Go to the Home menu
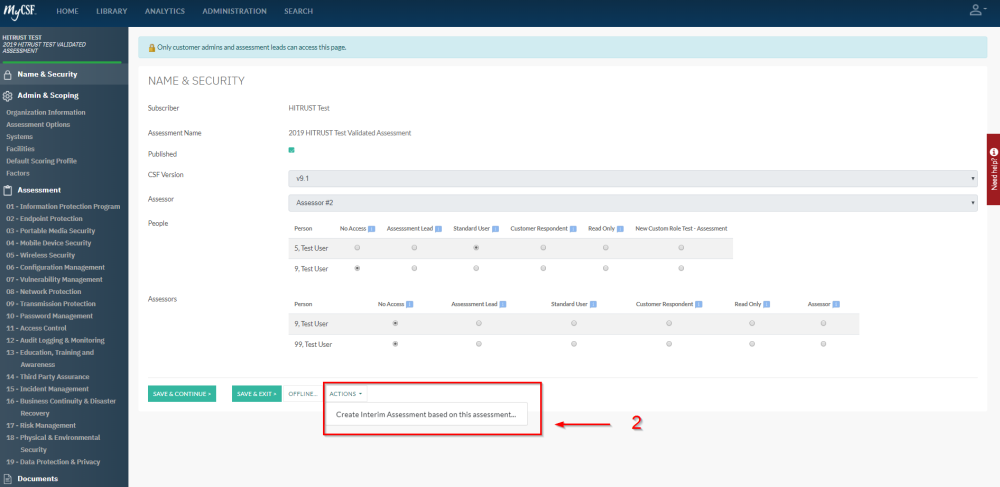 pyautogui.click(x=67, y=11)
